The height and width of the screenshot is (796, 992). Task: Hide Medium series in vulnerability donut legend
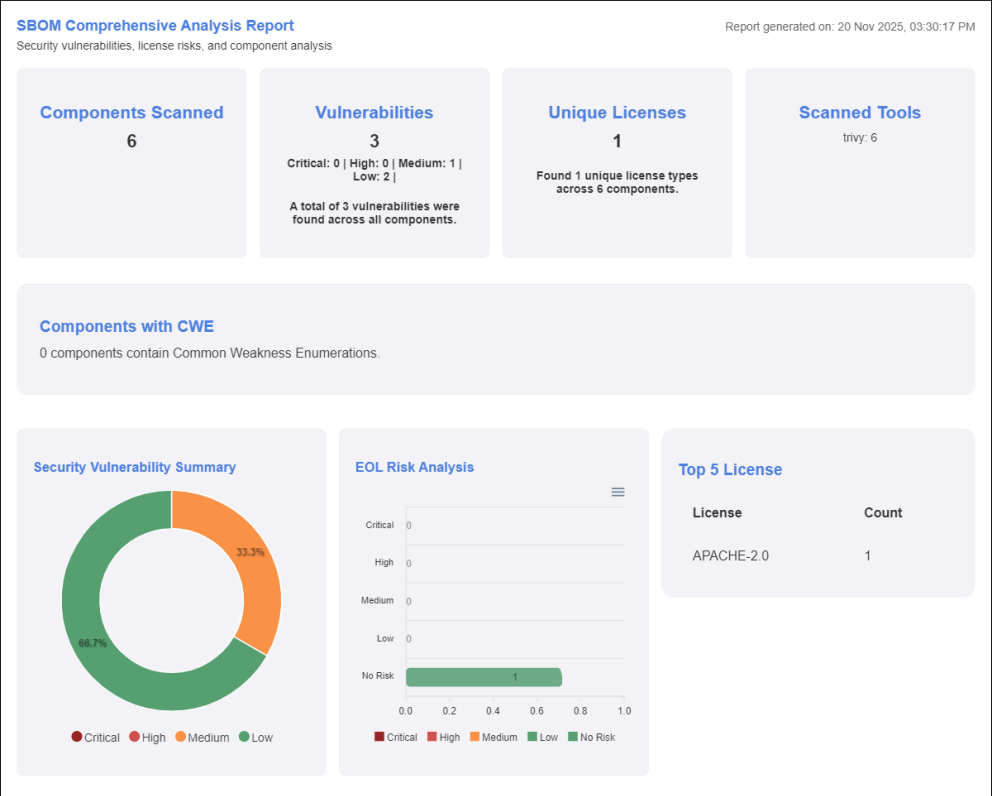pyautogui.click(x=201, y=737)
